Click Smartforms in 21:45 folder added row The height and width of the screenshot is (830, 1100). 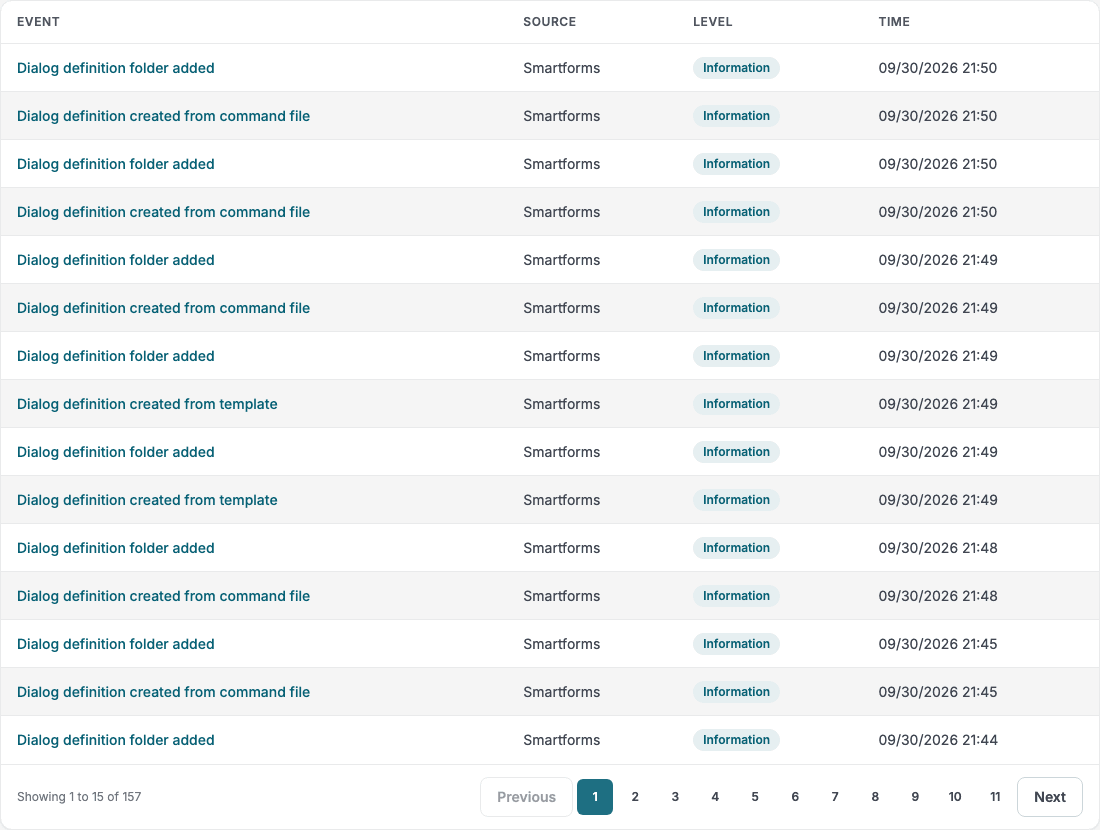[561, 643]
